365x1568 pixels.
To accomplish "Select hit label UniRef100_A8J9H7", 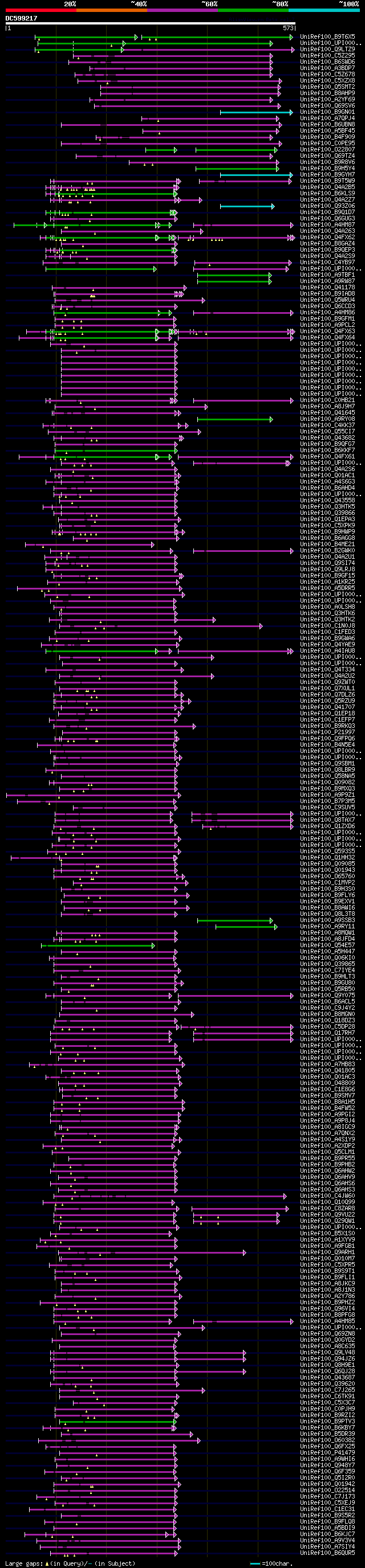I will [x=327, y=407].
